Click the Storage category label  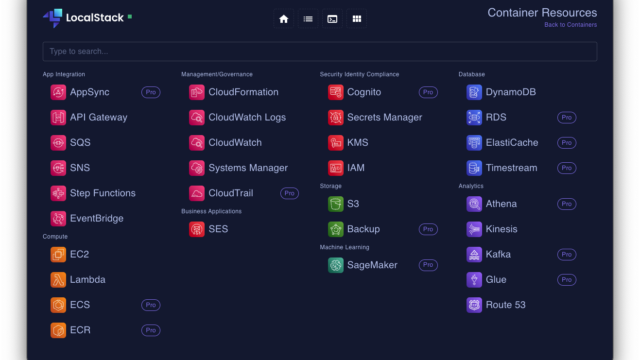[x=330, y=186]
